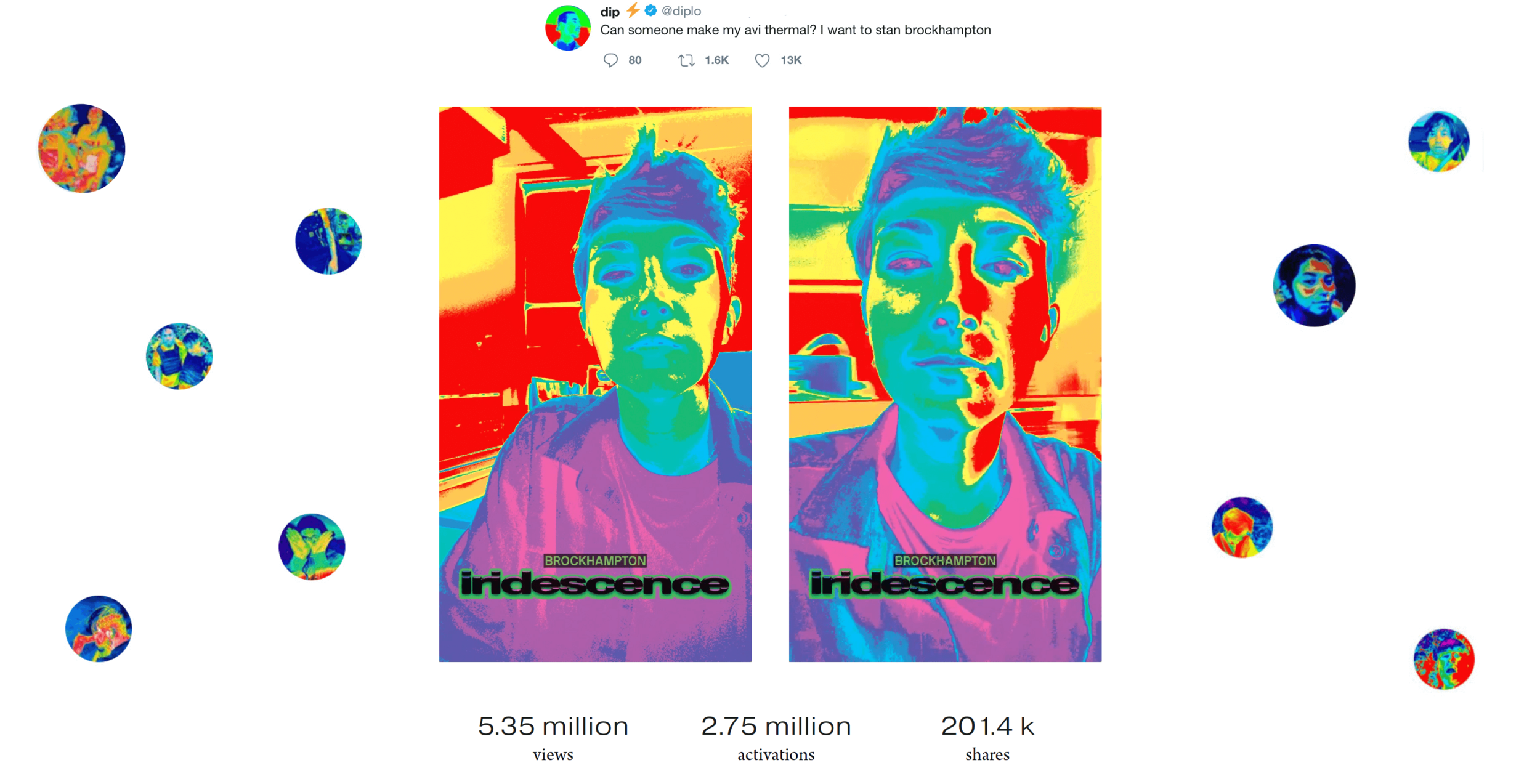Image resolution: width=1540 pixels, height=784 pixels.
Task: Click the retweet arrows icon
Action: (x=686, y=60)
